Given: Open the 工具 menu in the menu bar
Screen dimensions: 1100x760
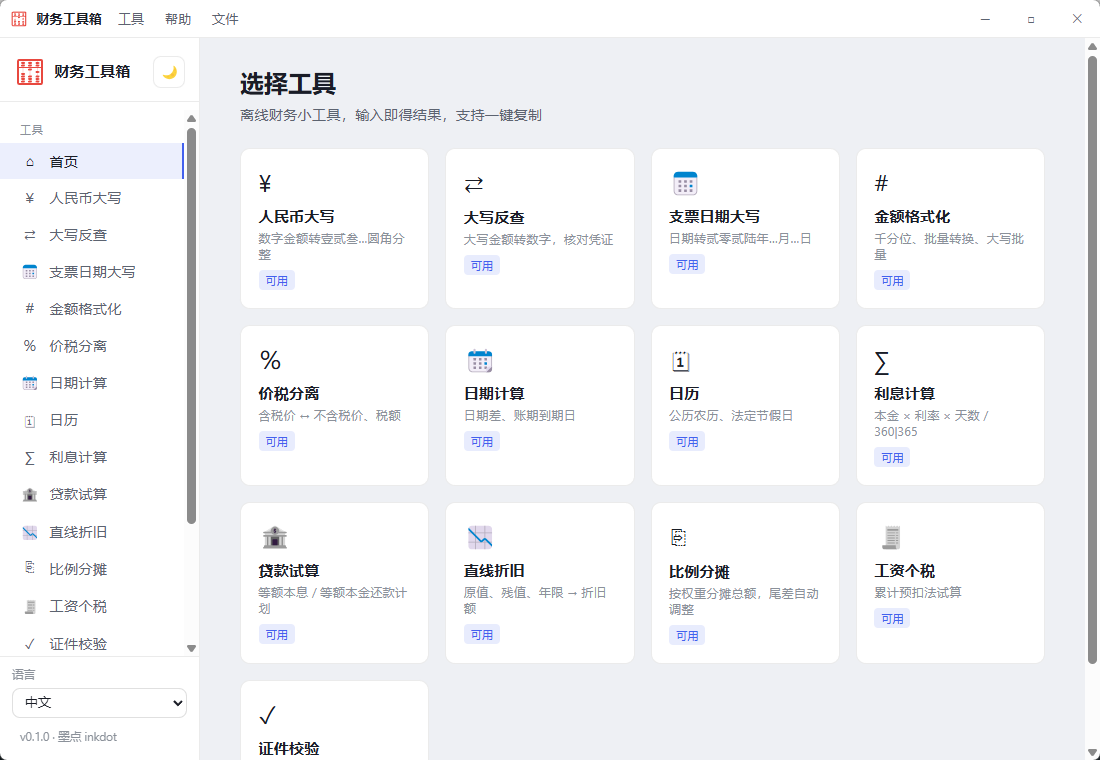Looking at the screenshot, I should [x=131, y=19].
